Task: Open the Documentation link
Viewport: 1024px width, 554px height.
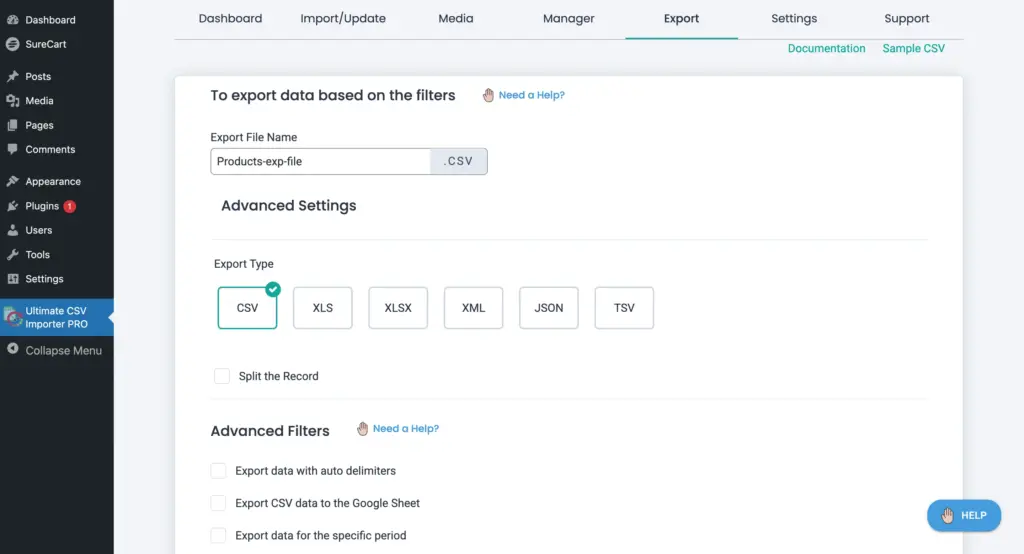Action: coord(826,48)
